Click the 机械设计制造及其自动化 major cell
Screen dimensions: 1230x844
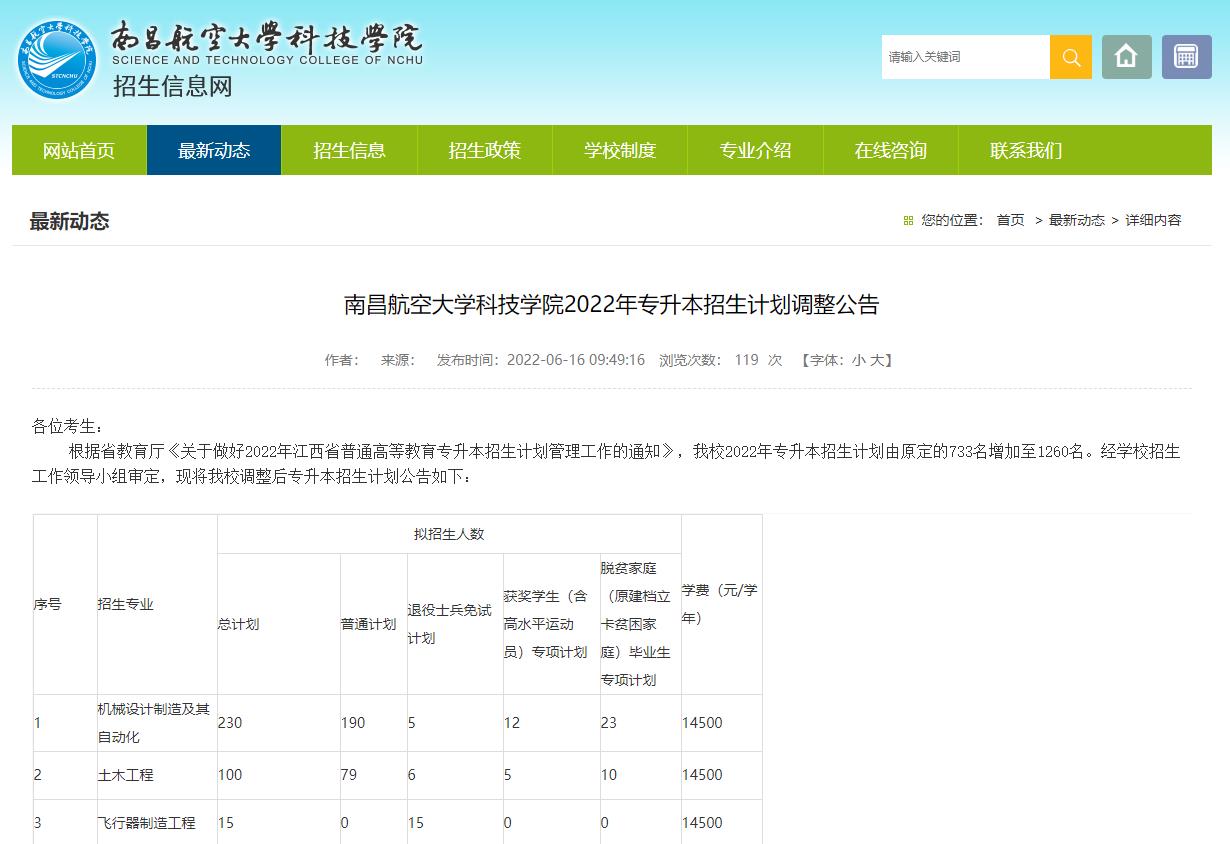pyautogui.click(x=157, y=723)
